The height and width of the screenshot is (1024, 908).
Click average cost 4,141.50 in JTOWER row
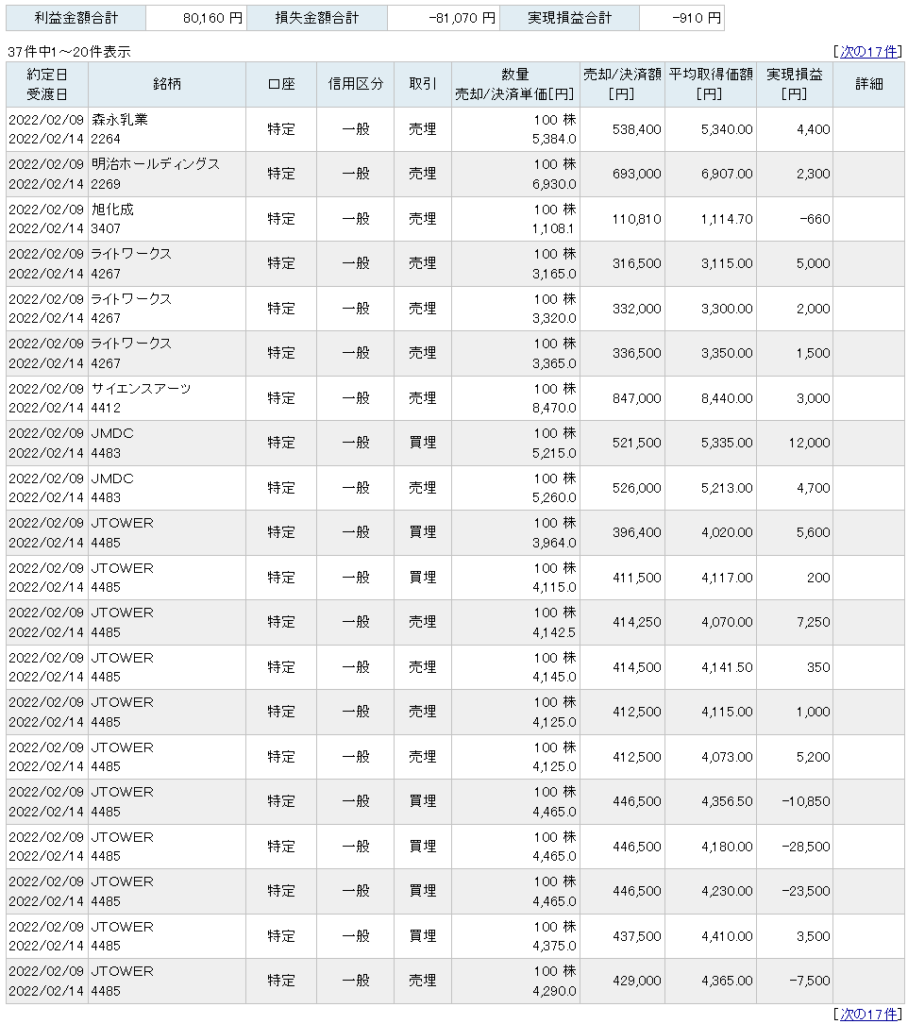[x=726, y=667]
